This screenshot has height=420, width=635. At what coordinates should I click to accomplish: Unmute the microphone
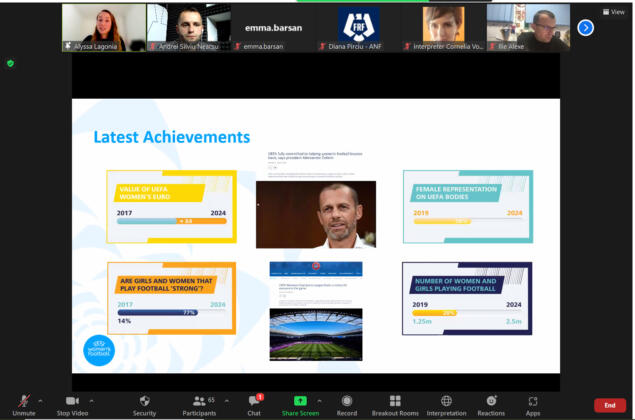(23, 405)
